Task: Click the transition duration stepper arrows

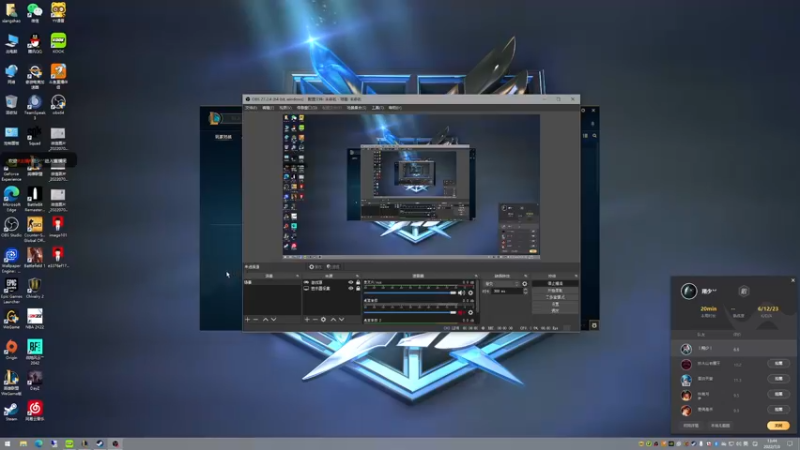Action: (526, 291)
